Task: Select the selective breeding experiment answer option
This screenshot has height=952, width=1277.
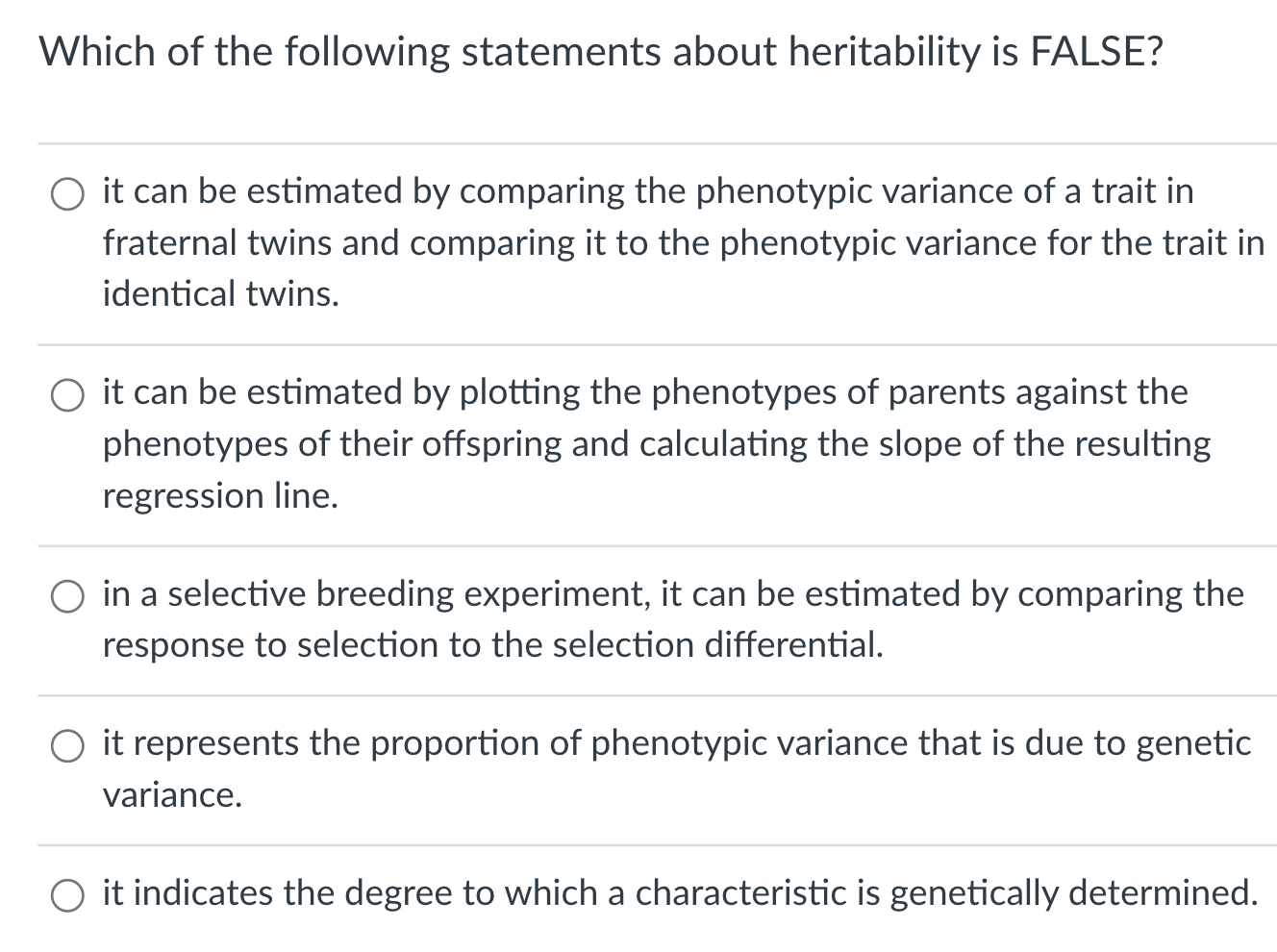Action: (66, 595)
